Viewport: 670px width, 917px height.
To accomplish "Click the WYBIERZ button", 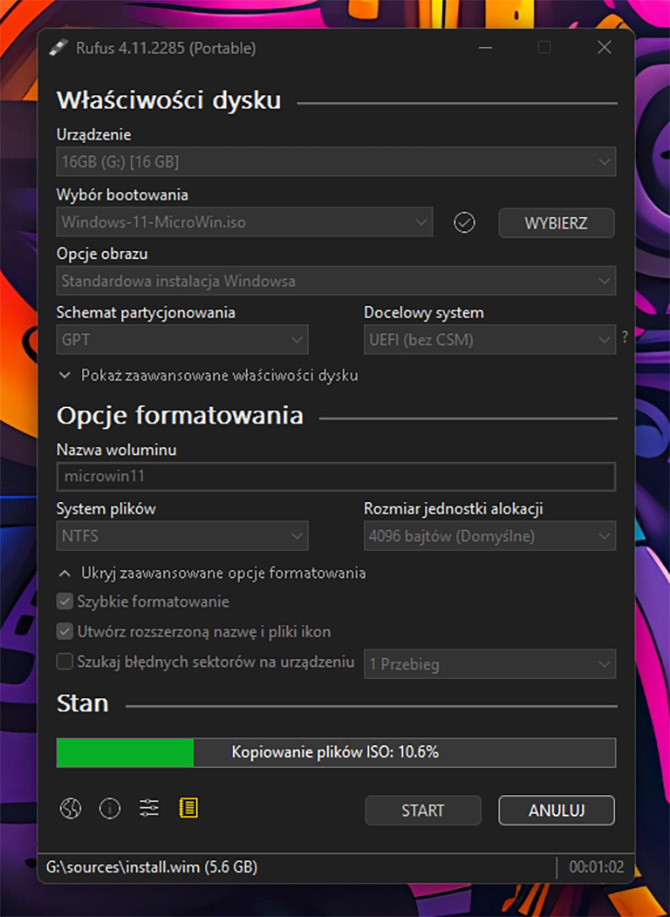I will tap(556, 223).
